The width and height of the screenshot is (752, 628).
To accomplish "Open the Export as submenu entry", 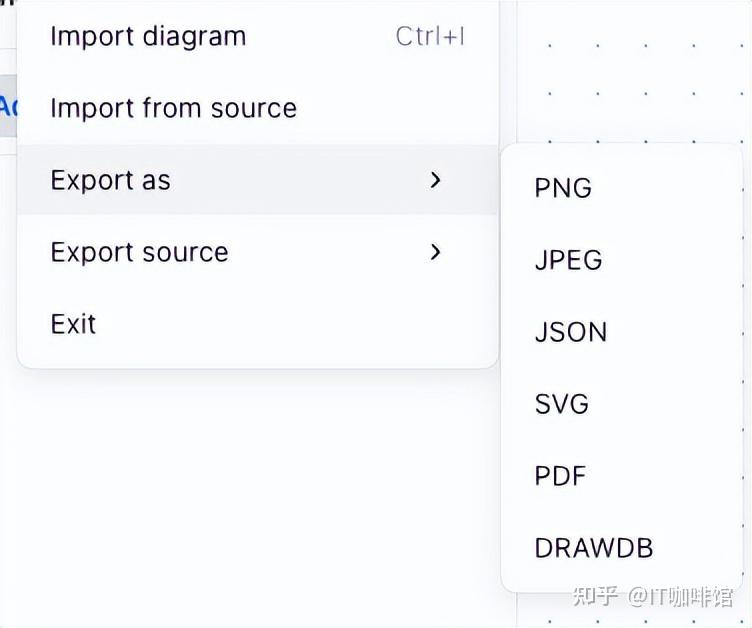I will (110, 180).
